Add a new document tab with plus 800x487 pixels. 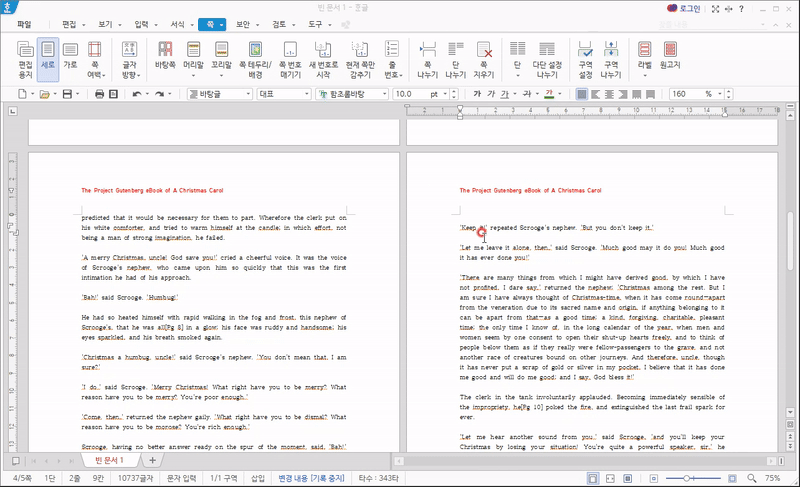pyautogui.click(x=152, y=460)
